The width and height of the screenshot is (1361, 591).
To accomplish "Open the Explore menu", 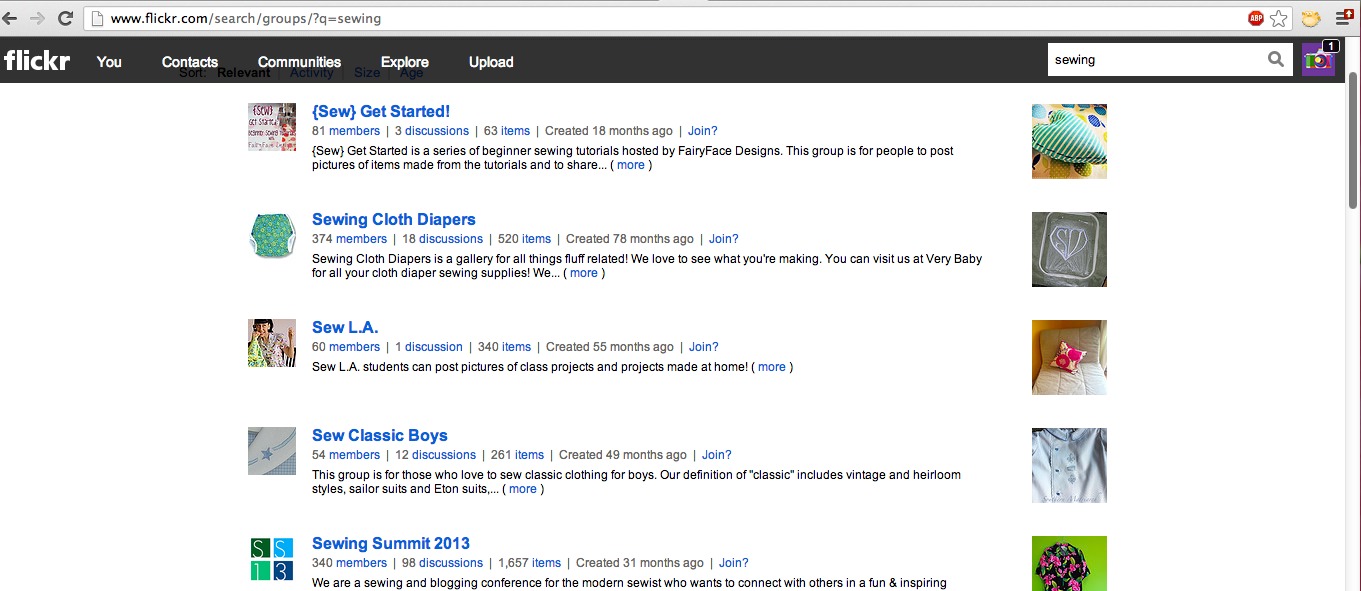I will pos(405,62).
